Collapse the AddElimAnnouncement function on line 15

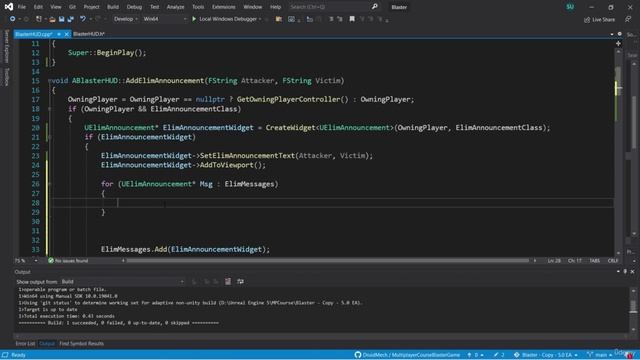pos(50,81)
